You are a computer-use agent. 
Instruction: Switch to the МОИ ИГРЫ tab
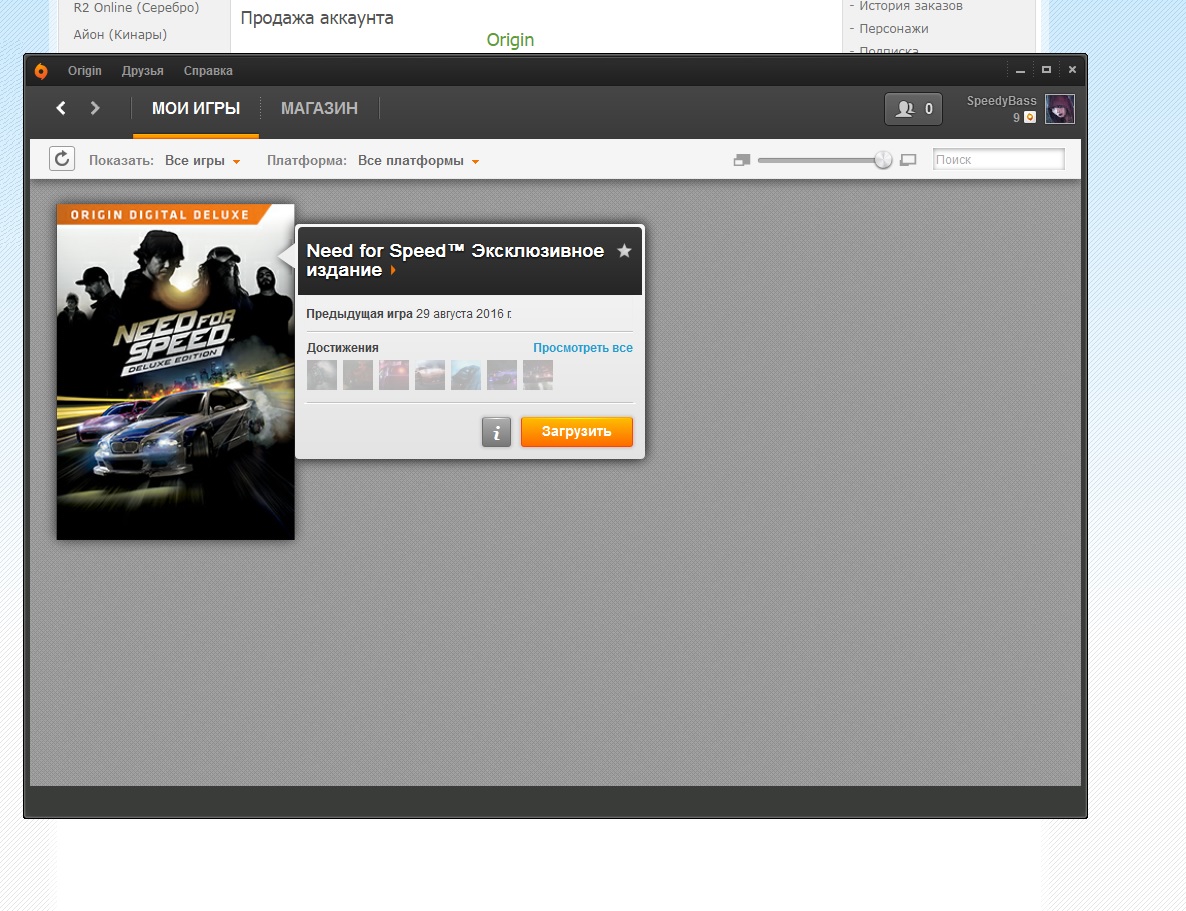(x=196, y=108)
